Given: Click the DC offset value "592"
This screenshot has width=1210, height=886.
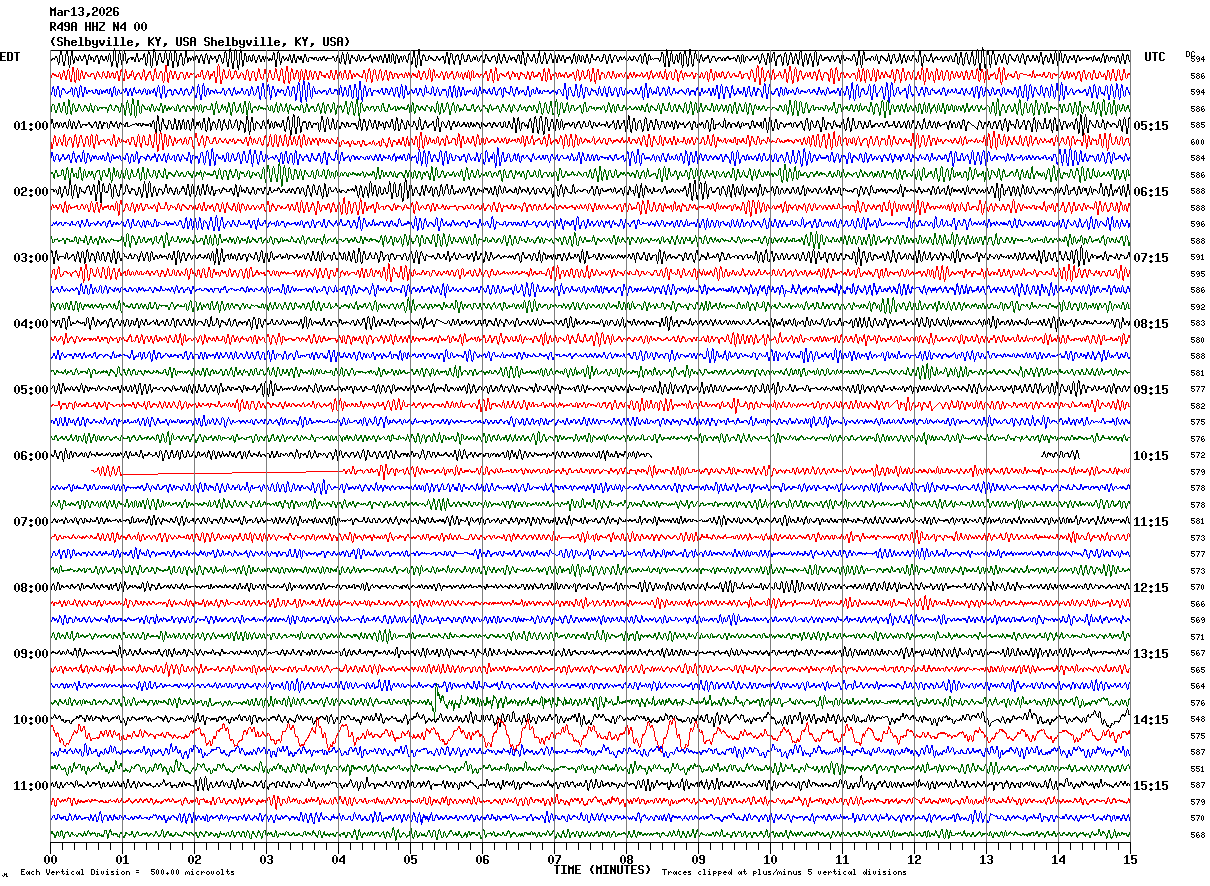Looking at the screenshot, I should tap(1197, 307).
